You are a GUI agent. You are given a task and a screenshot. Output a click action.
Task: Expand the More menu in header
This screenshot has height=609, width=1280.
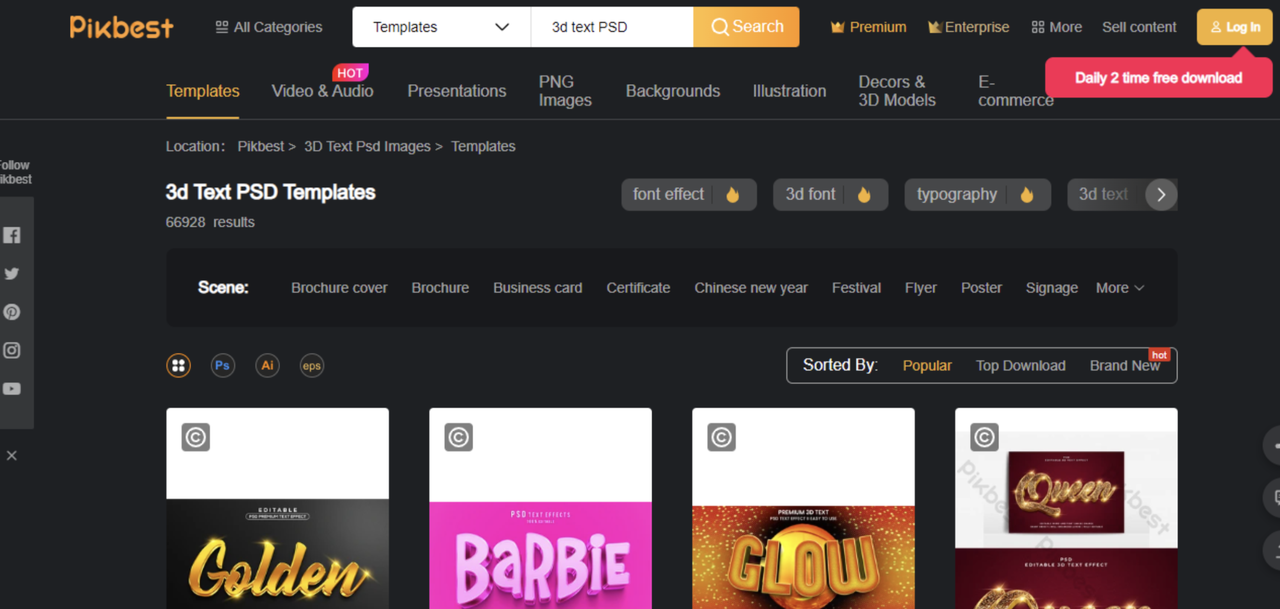(1057, 27)
